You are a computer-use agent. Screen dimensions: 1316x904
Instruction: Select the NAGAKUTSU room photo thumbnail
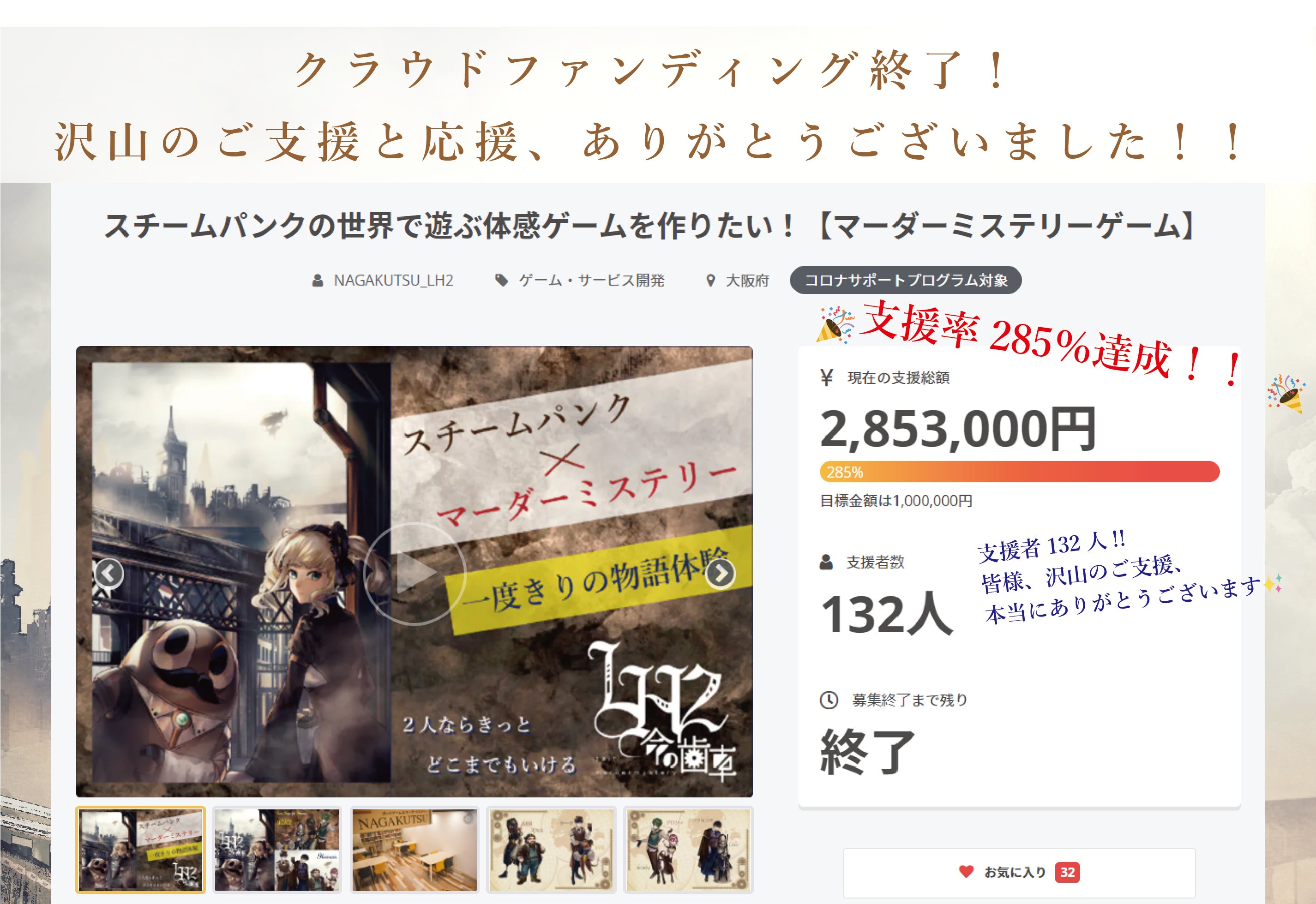(x=414, y=850)
